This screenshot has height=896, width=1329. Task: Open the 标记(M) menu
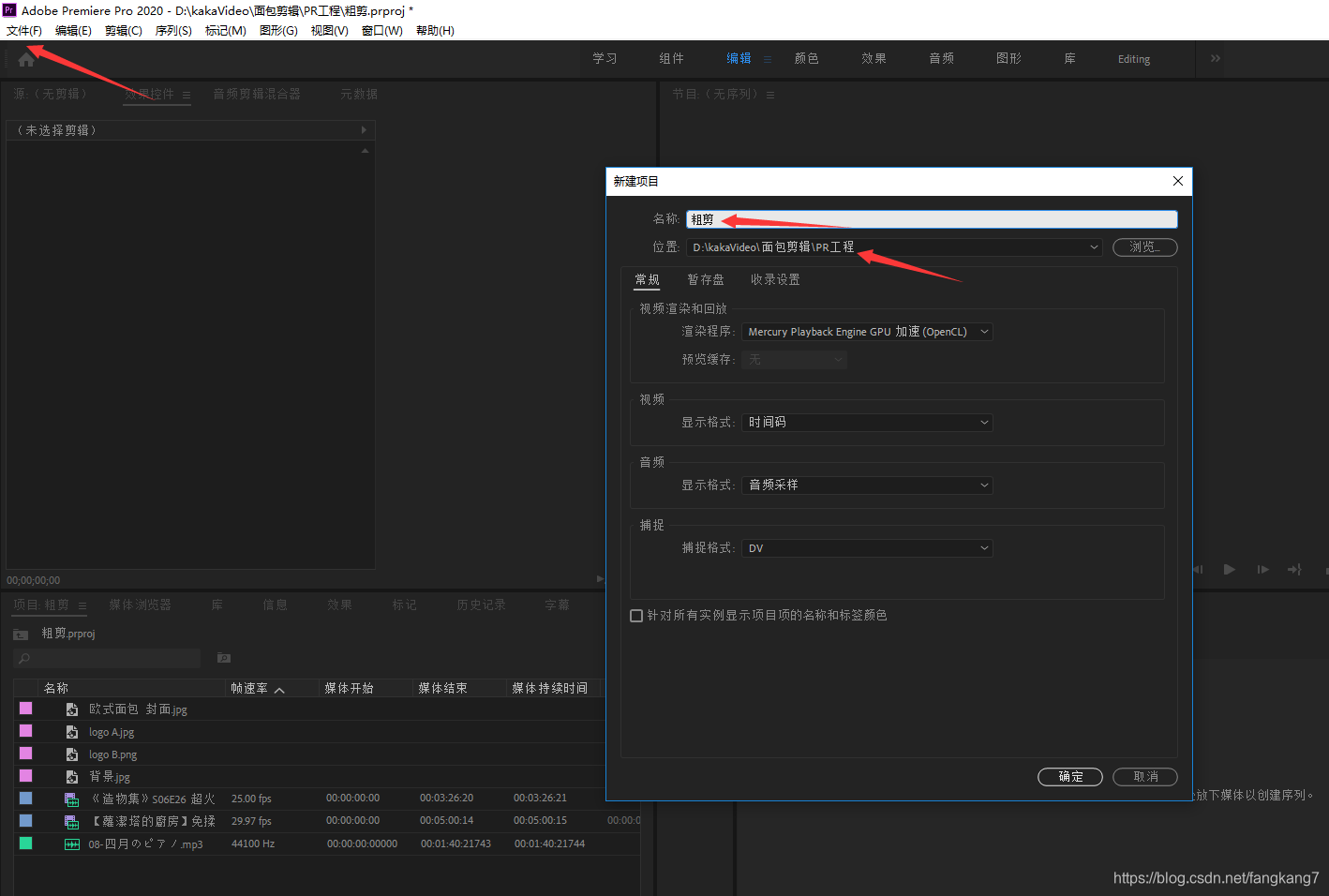point(226,31)
